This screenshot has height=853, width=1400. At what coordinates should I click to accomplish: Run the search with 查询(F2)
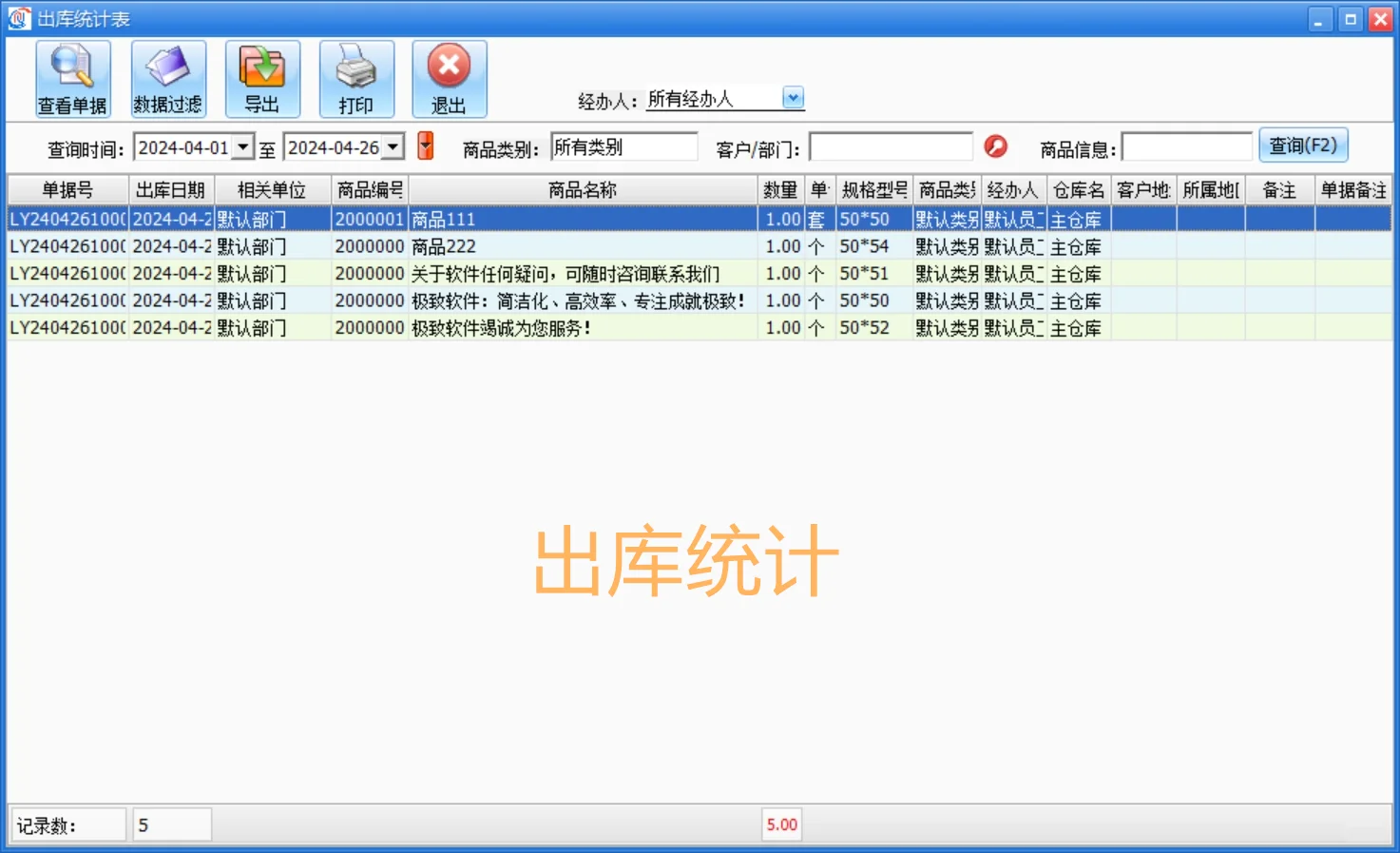click(1303, 145)
